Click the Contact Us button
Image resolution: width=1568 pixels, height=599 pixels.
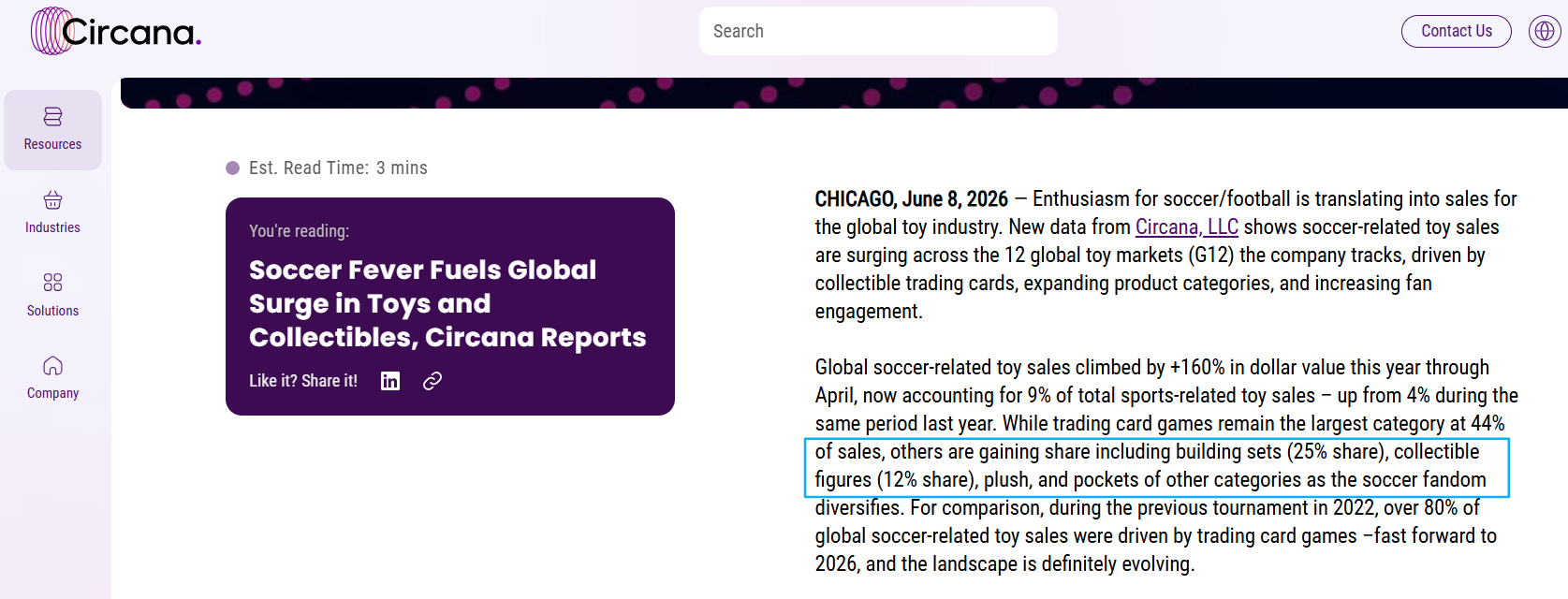point(1457,31)
